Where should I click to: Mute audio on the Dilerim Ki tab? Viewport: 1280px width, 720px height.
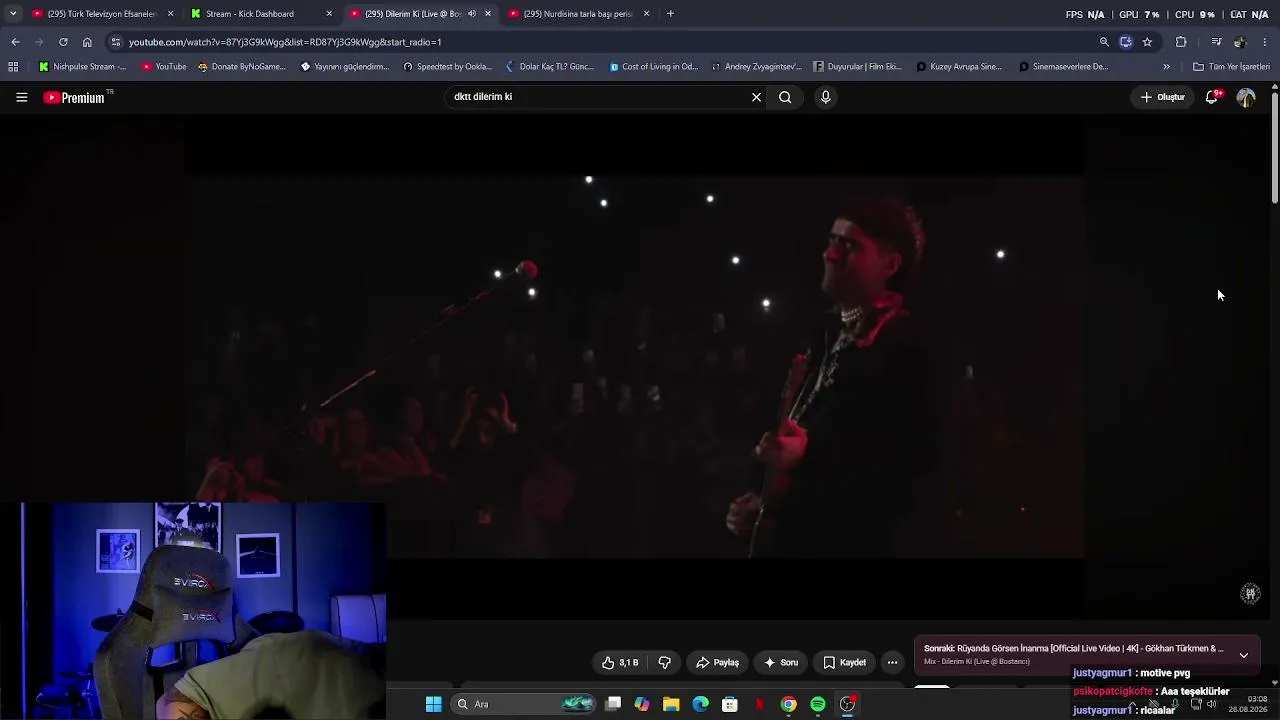(472, 14)
